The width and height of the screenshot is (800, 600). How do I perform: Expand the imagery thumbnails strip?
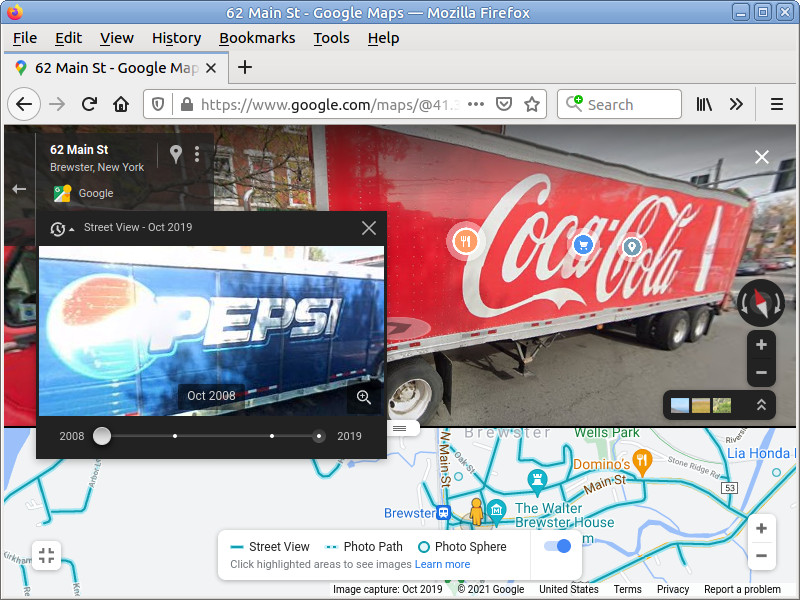761,405
